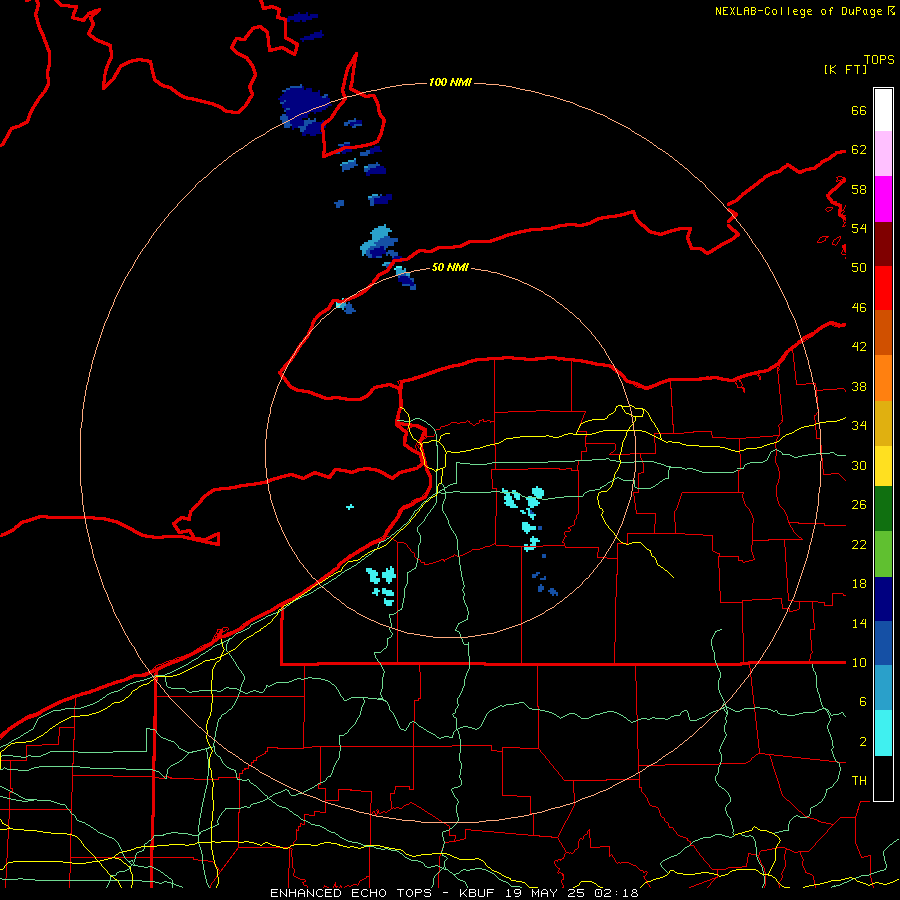Click the legend value 38
The height and width of the screenshot is (900, 900).
point(859,386)
